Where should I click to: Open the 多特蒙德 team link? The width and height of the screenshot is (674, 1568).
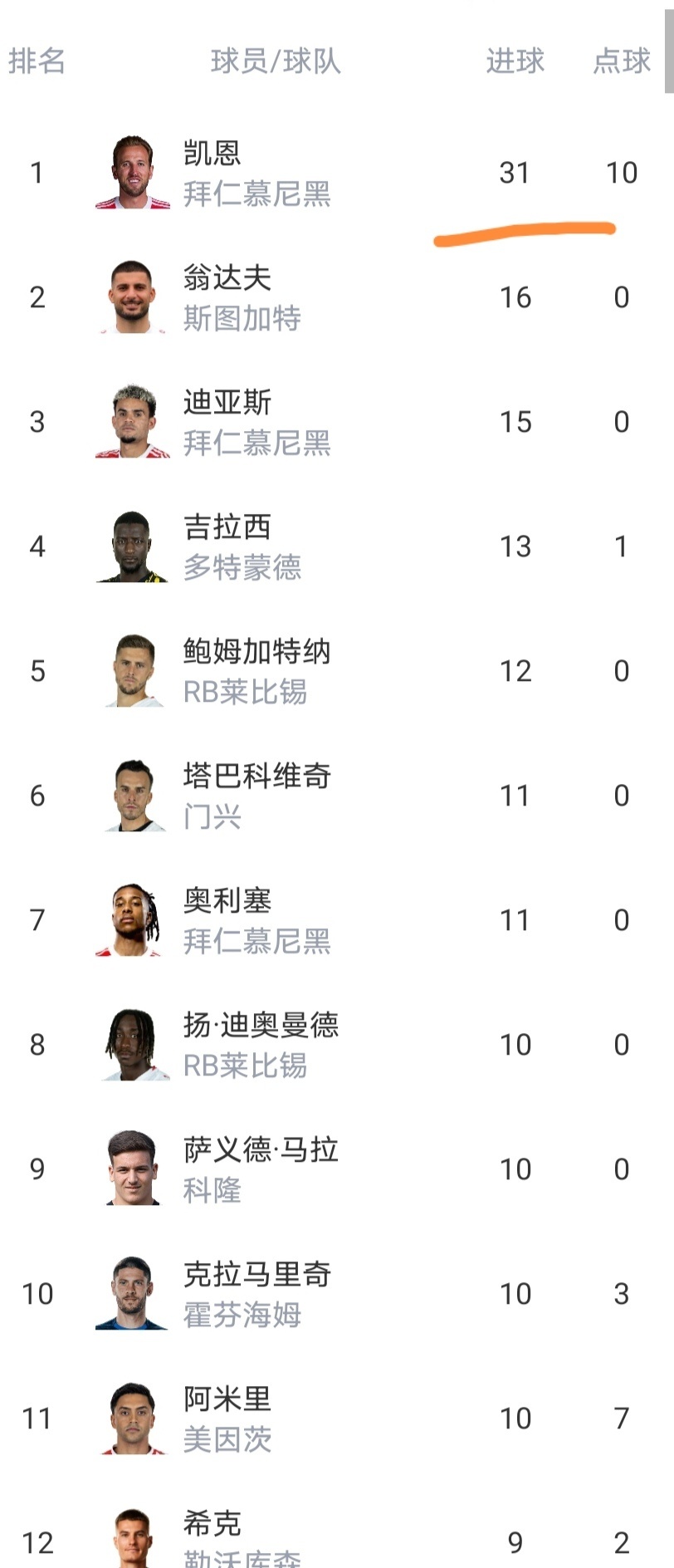click(242, 567)
